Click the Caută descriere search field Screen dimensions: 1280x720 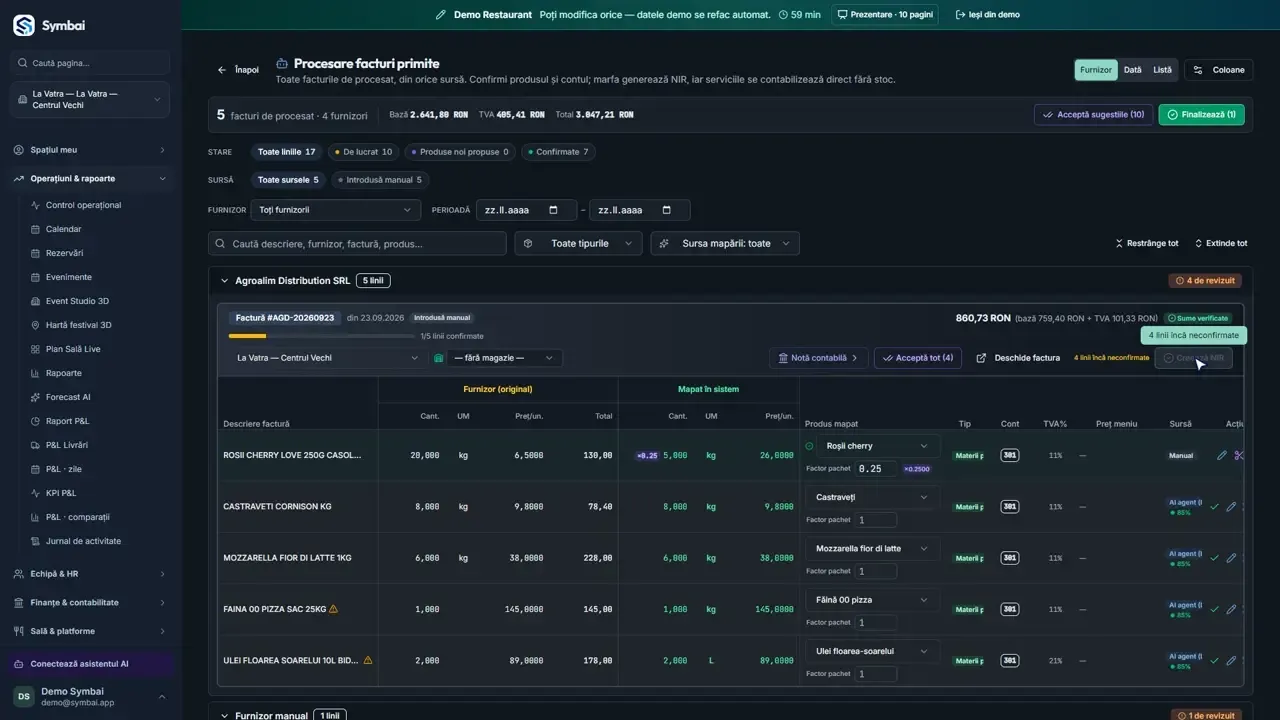tap(357, 243)
